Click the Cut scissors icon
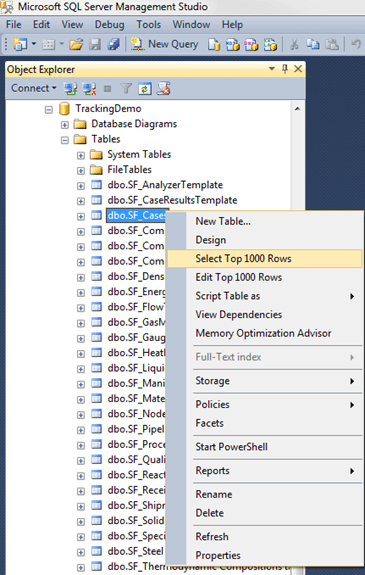 click(x=294, y=44)
